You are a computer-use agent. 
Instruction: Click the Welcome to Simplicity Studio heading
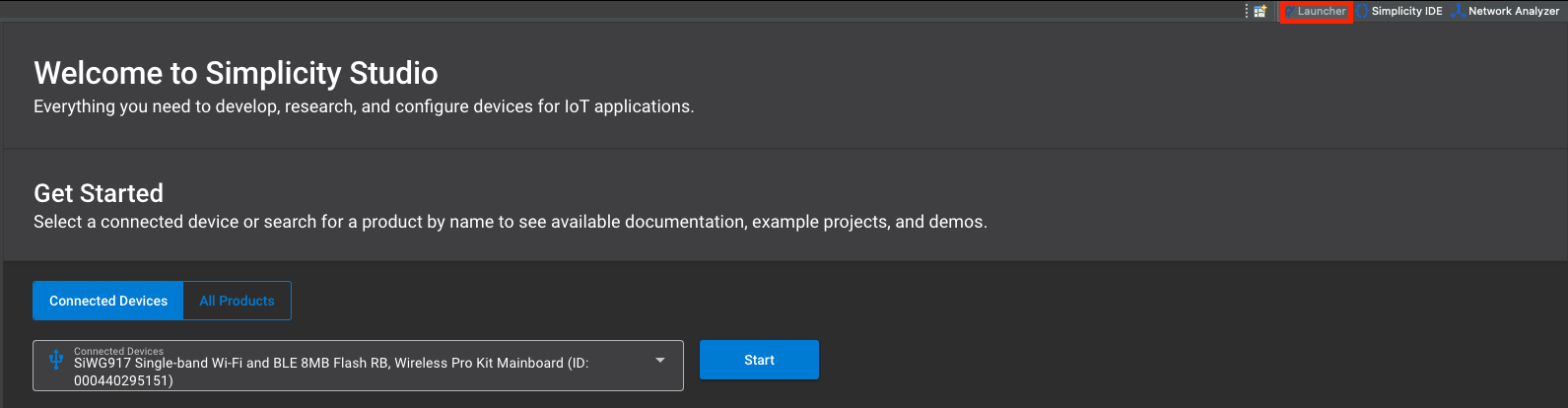point(236,73)
